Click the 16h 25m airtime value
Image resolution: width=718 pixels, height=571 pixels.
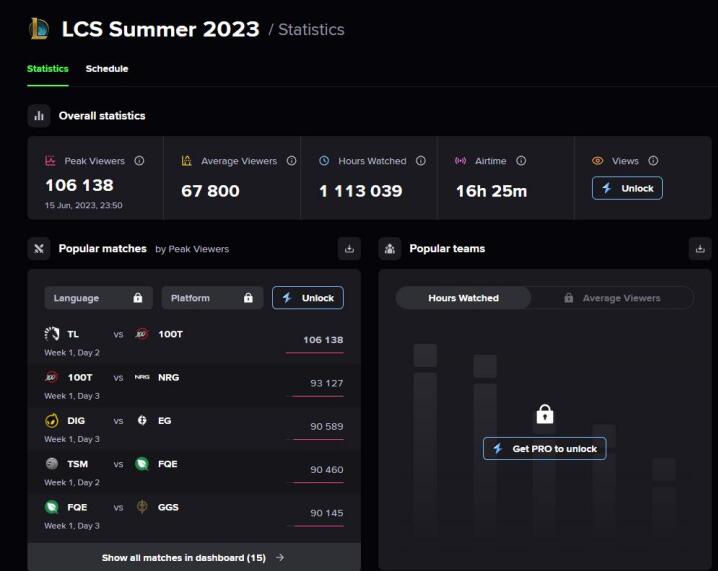(x=491, y=191)
